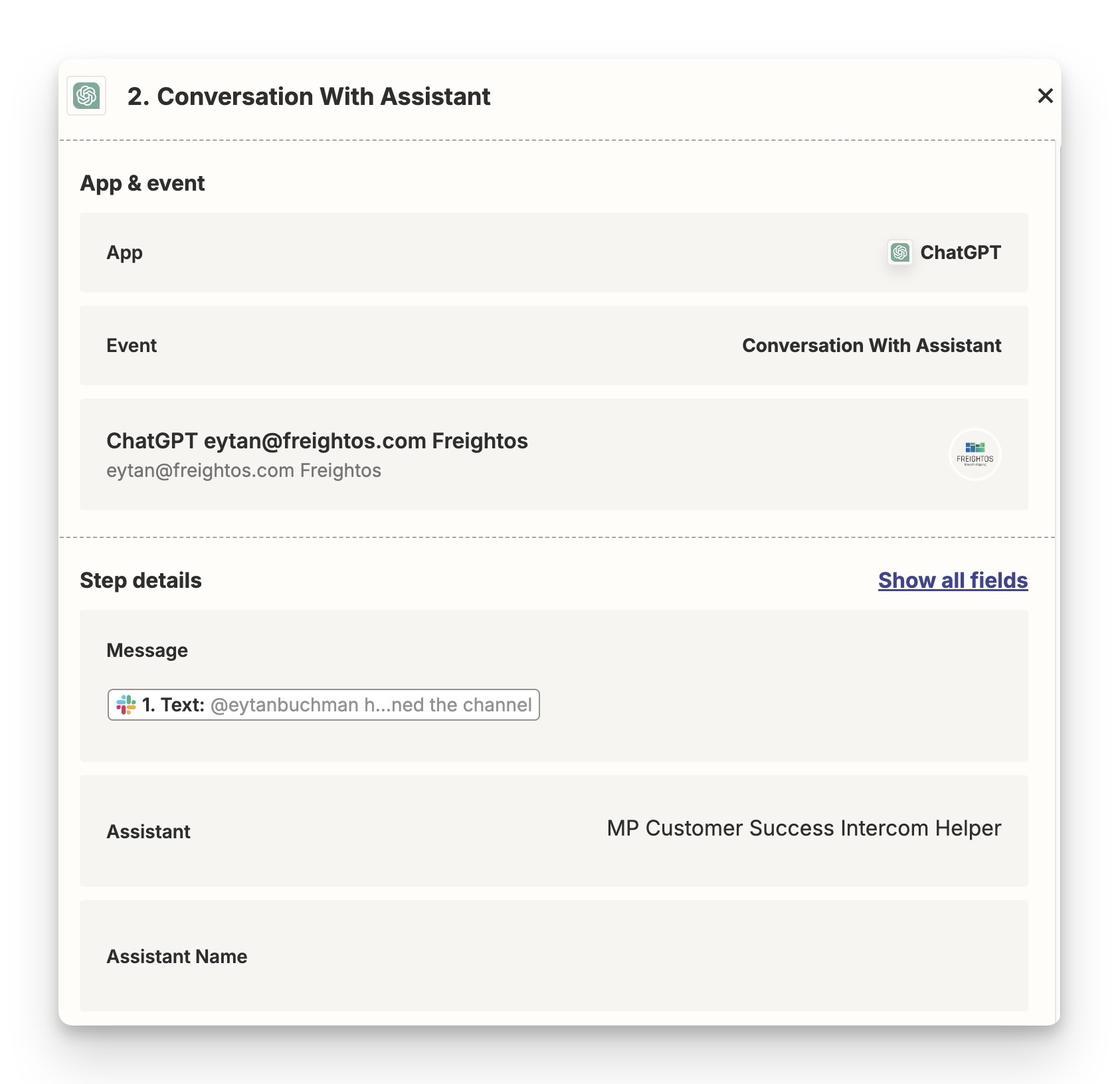Viewport: 1120px width, 1084px height.
Task: Click the gray eytan@freightos.com Freightos subtitle
Action: click(244, 470)
